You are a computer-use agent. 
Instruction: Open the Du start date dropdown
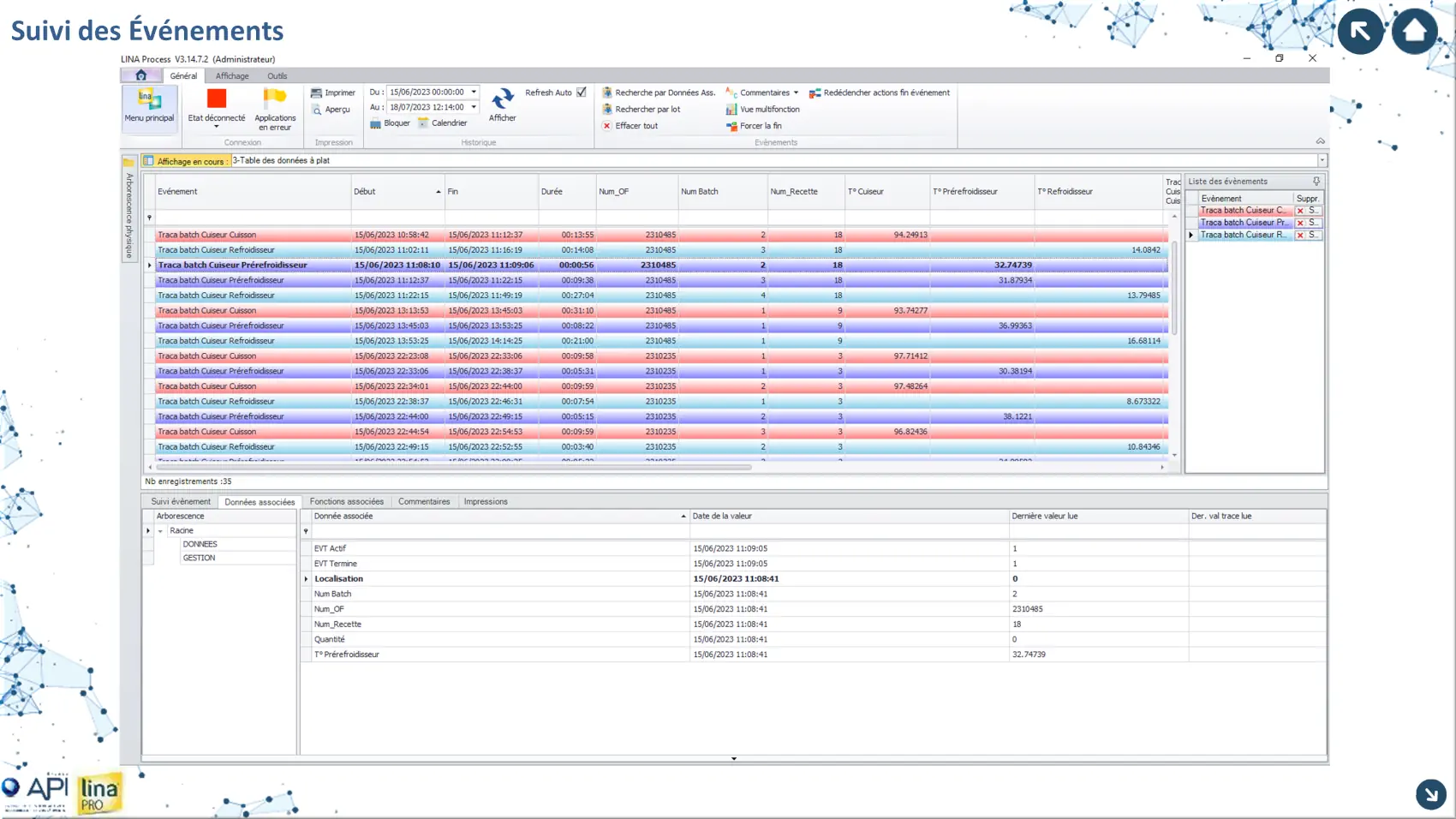pos(474,93)
